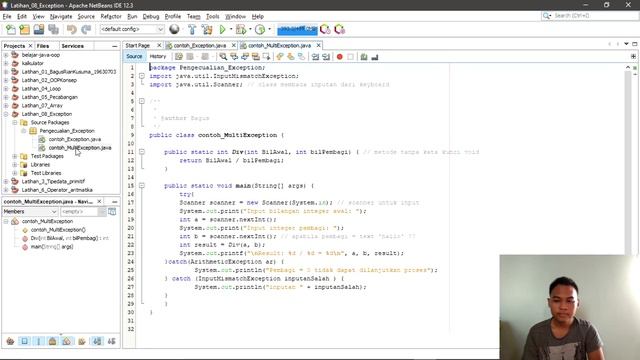
Task: Click the Find Previous Occurrence editor icon
Action: [234, 57]
